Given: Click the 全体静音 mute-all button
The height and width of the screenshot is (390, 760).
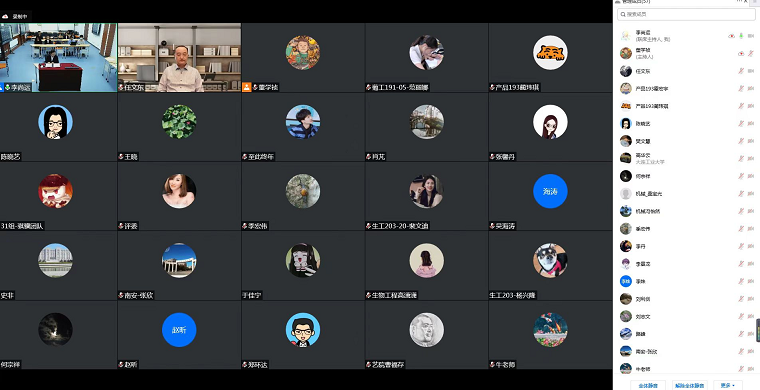Looking at the screenshot, I should click(648, 386).
